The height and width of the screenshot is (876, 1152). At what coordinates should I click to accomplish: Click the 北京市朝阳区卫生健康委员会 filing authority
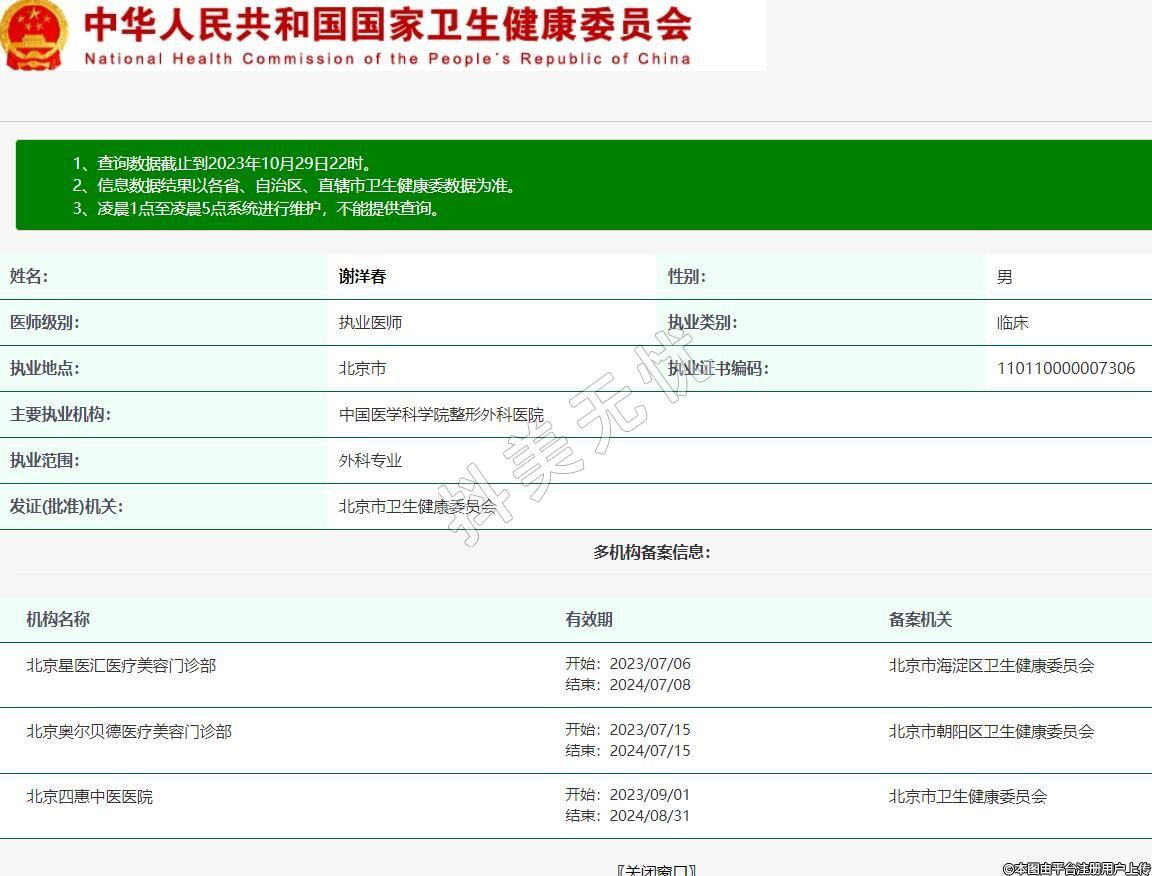pyautogui.click(x=991, y=731)
